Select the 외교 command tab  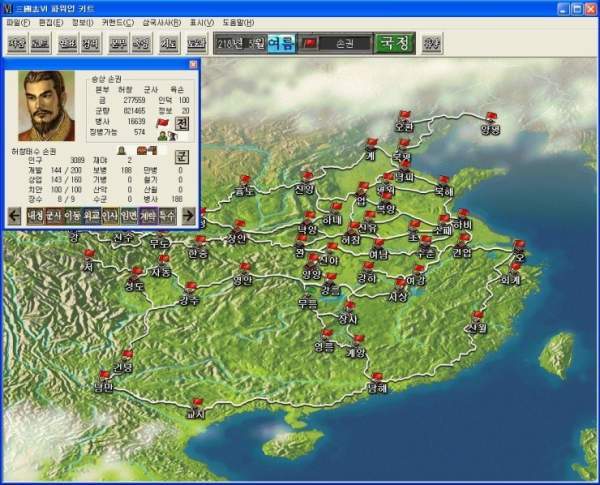pyautogui.click(x=91, y=216)
